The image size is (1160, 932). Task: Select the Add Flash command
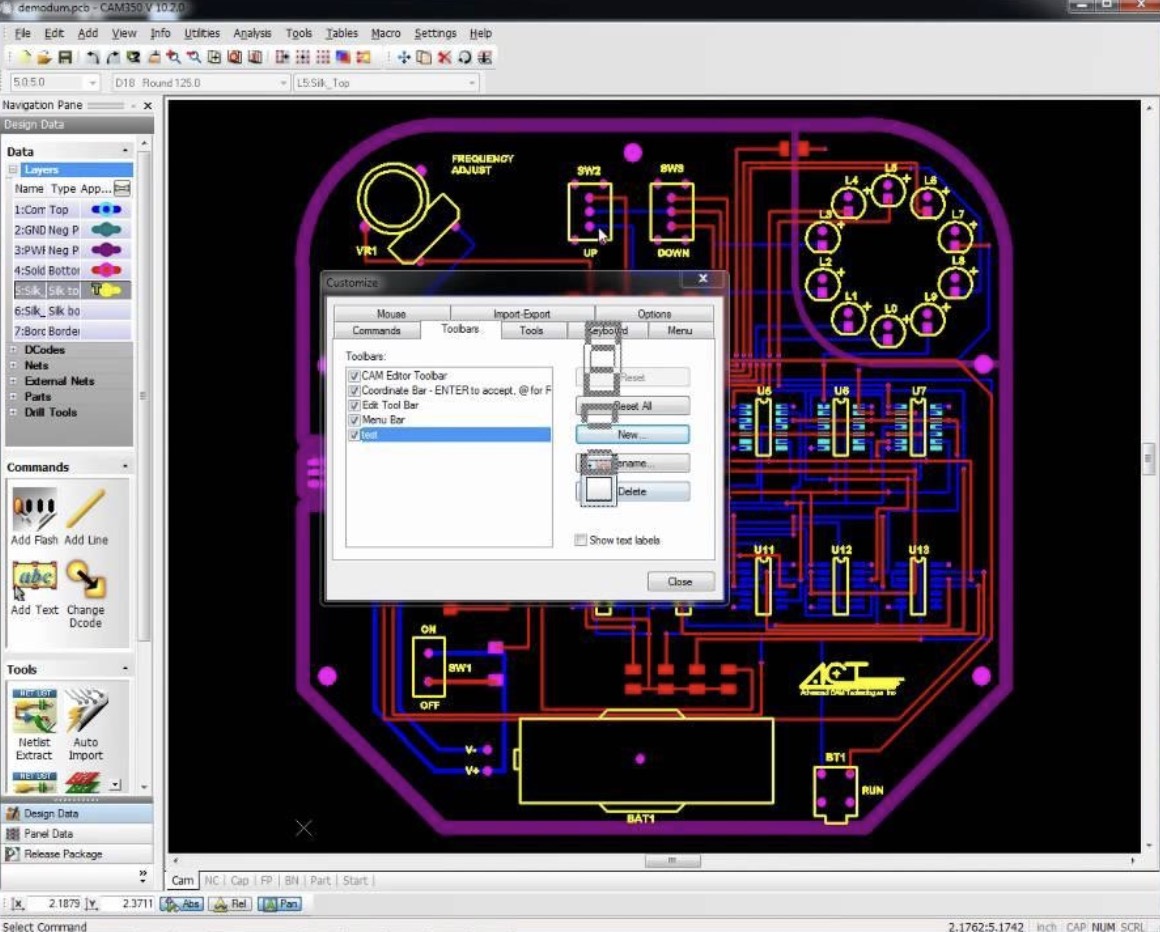pyautogui.click(x=34, y=518)
